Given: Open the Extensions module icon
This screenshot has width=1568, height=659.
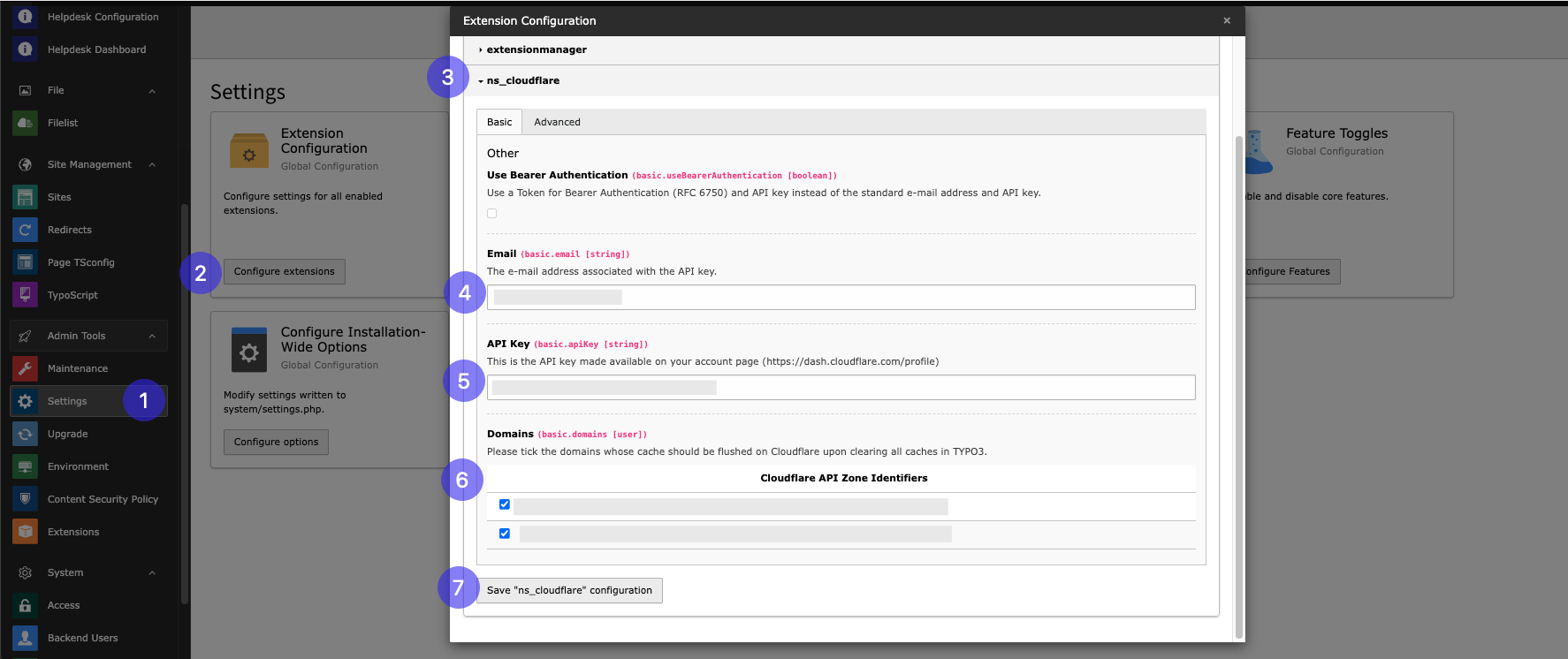Looking at the screenshot, I should [x=25, y=532].
